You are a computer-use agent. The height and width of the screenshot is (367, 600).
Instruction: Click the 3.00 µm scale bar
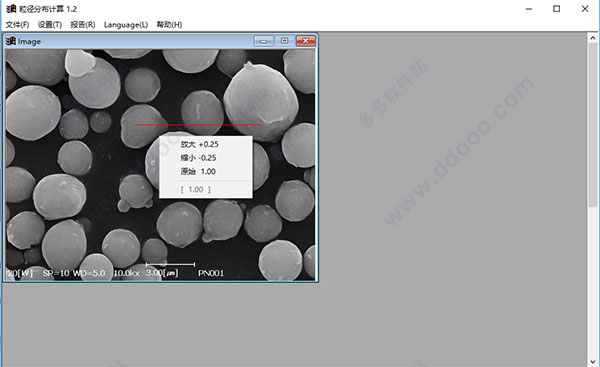(x=170, y=264)
